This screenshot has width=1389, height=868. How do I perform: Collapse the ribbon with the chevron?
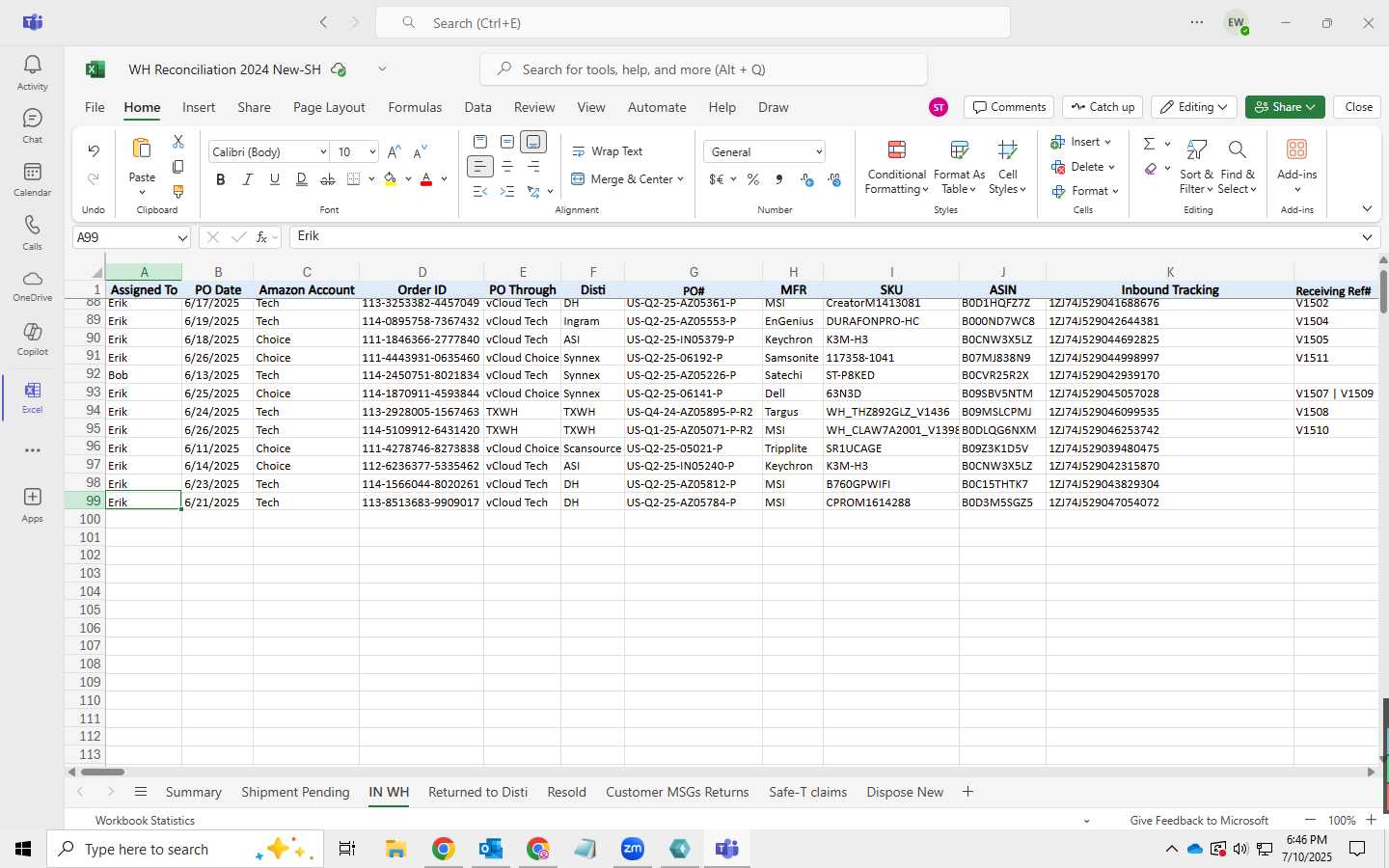1367,208
